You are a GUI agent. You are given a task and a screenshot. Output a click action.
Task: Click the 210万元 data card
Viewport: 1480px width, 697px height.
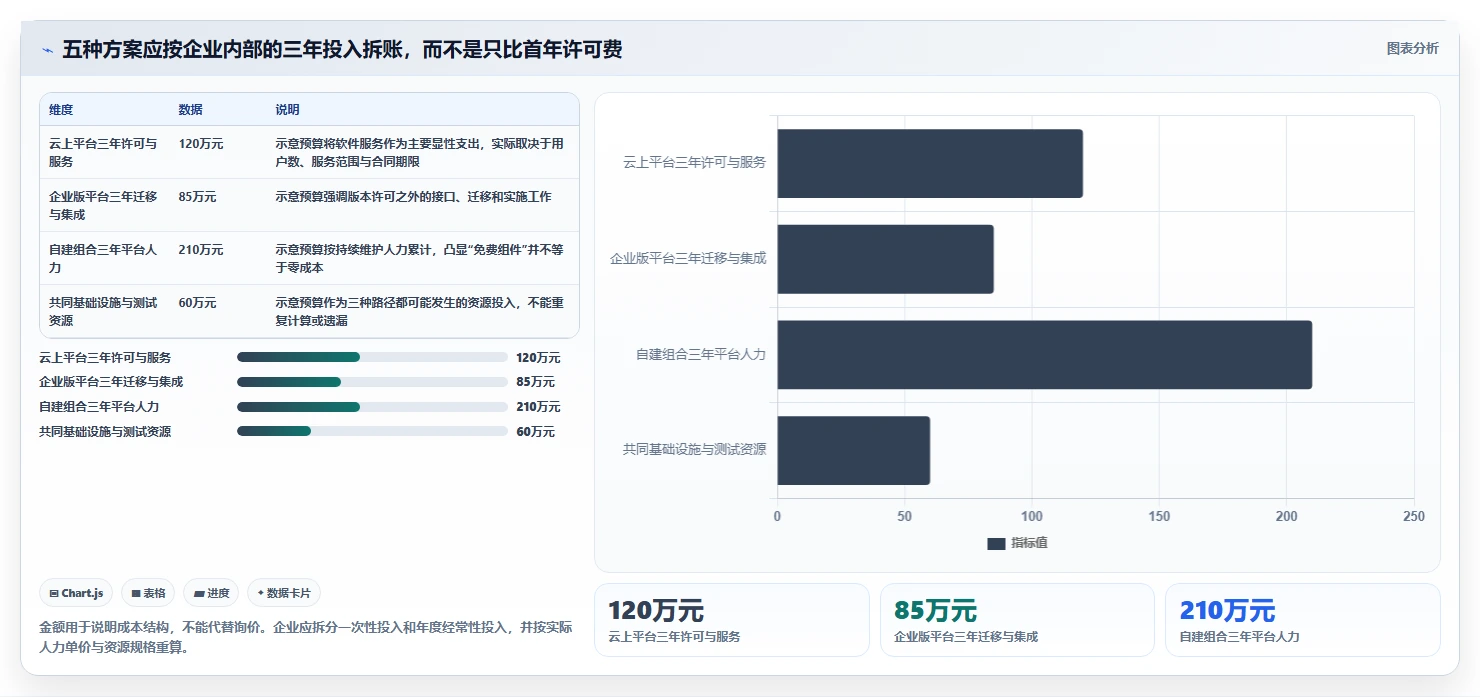(1303, 620)
